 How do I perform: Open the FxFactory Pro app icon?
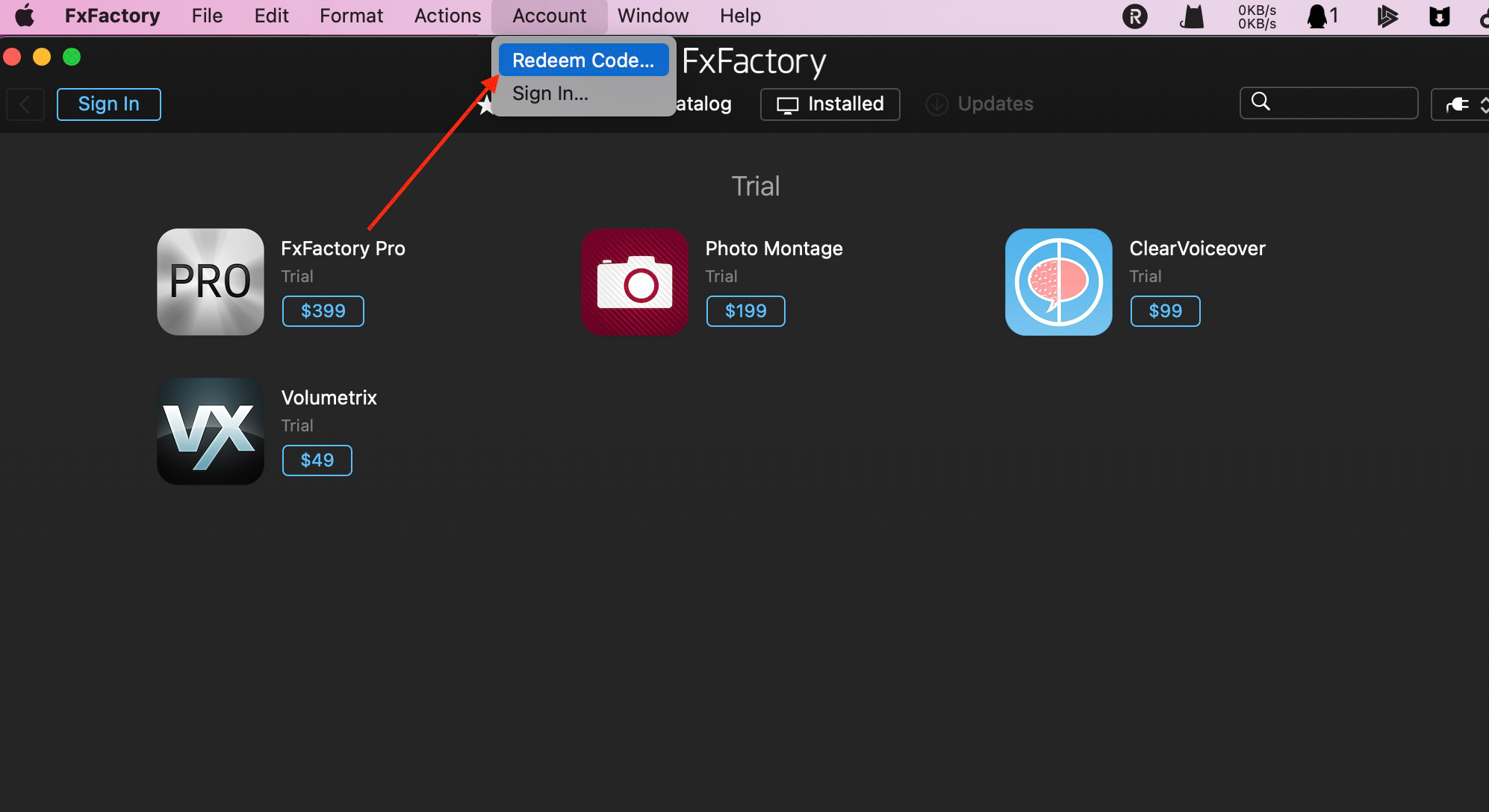pos(211,282)
